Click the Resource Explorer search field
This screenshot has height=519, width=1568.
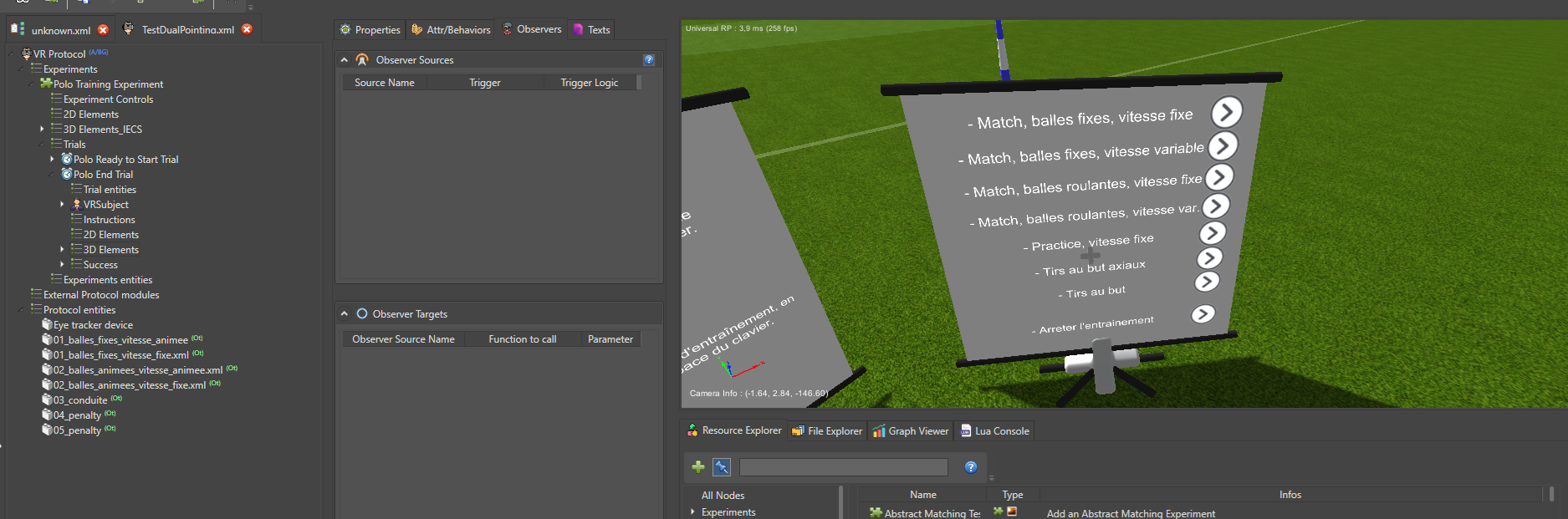pyautogui.click(x=843, y=467)
